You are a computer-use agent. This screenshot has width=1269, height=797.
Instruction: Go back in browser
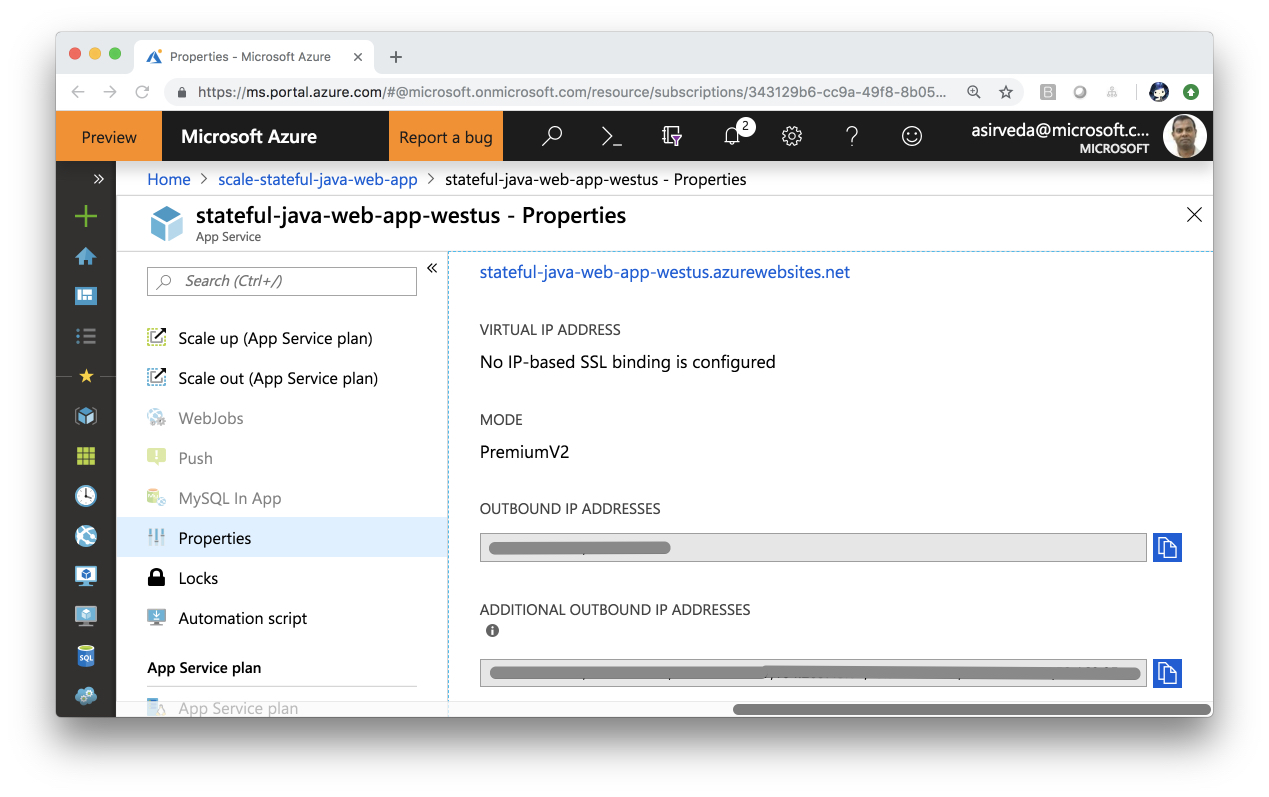click(78, 92)
